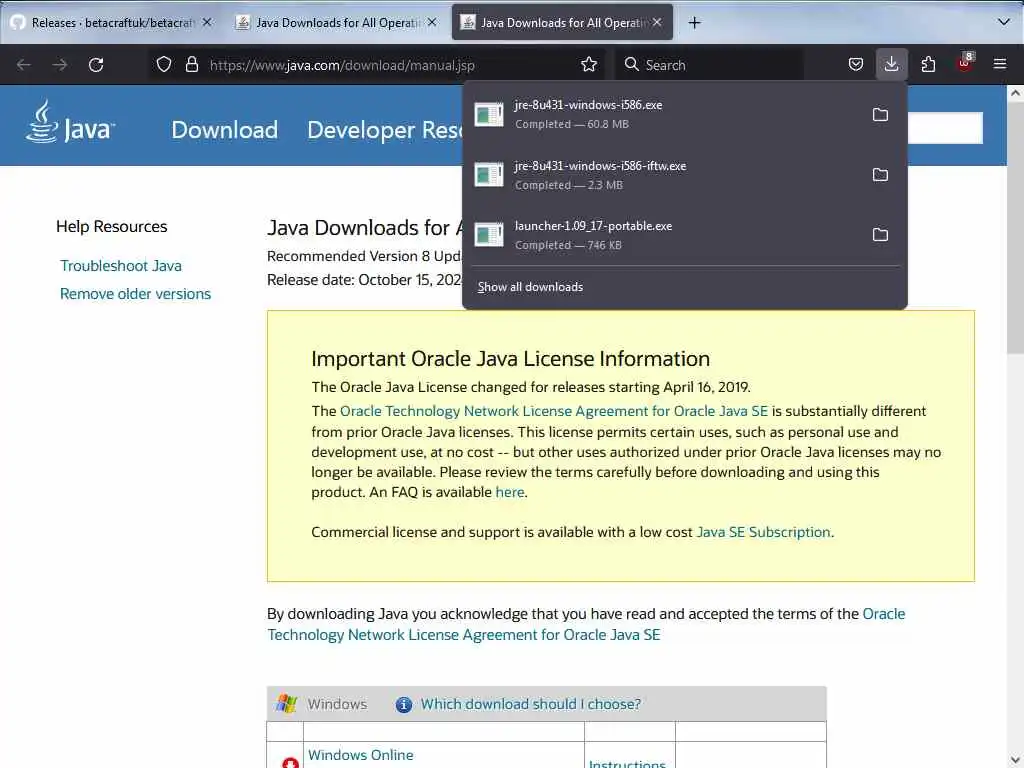Switch to the second Java Downloads tab
Viewport: 1024px width, 768px height.
tap(336, 23)
